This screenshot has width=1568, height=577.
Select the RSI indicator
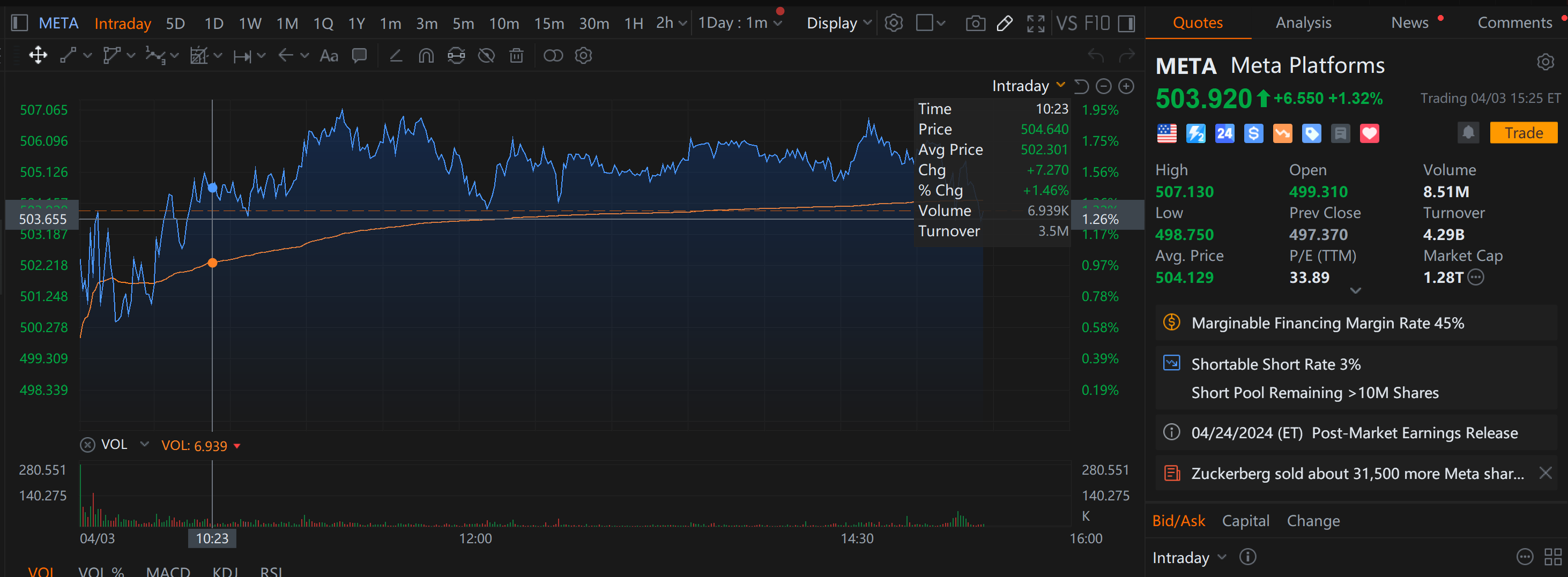[271, 572]
